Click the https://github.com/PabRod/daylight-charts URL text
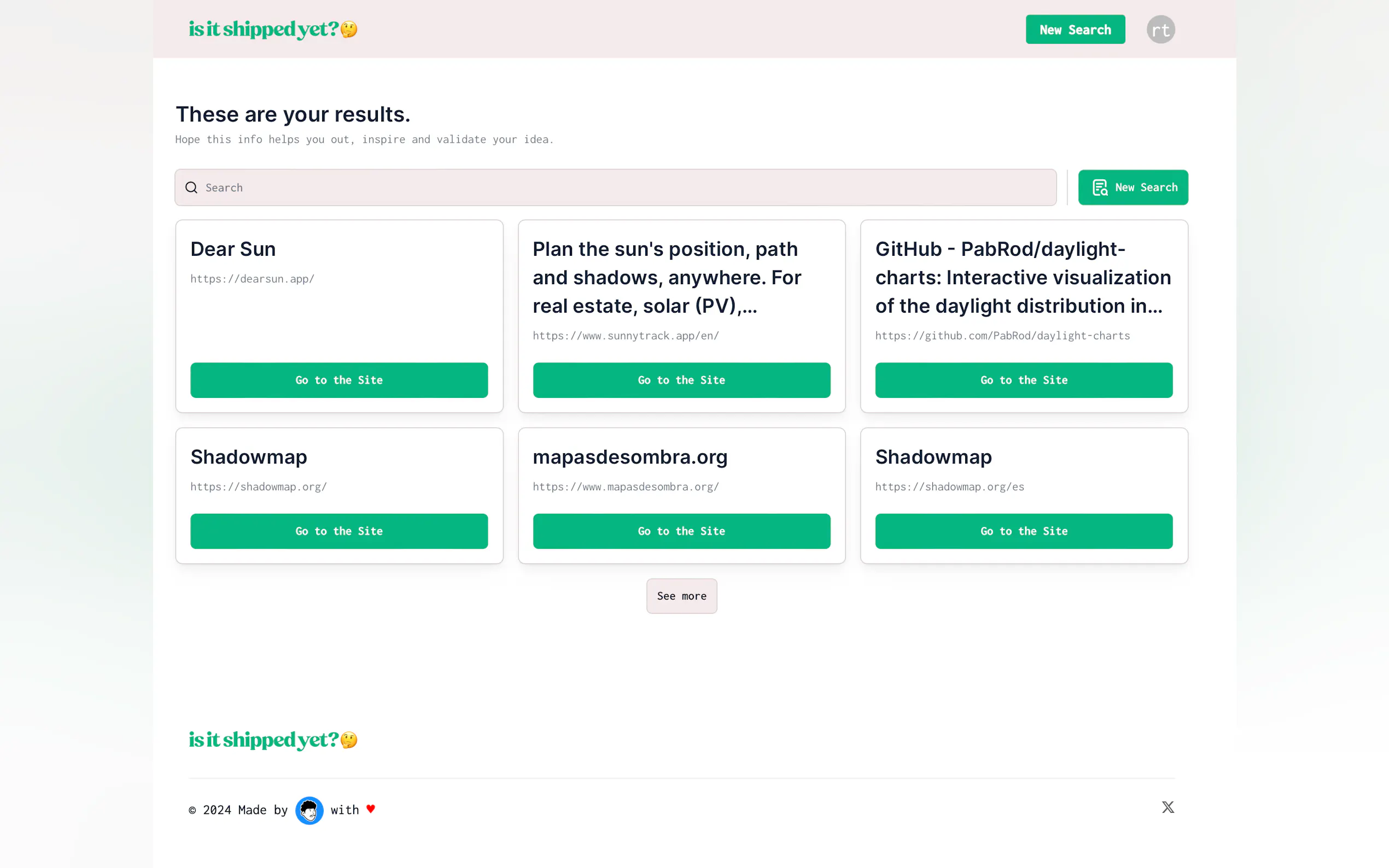Image resolution: width=1389 pixels, height=868 pixels. (1002, 336)
